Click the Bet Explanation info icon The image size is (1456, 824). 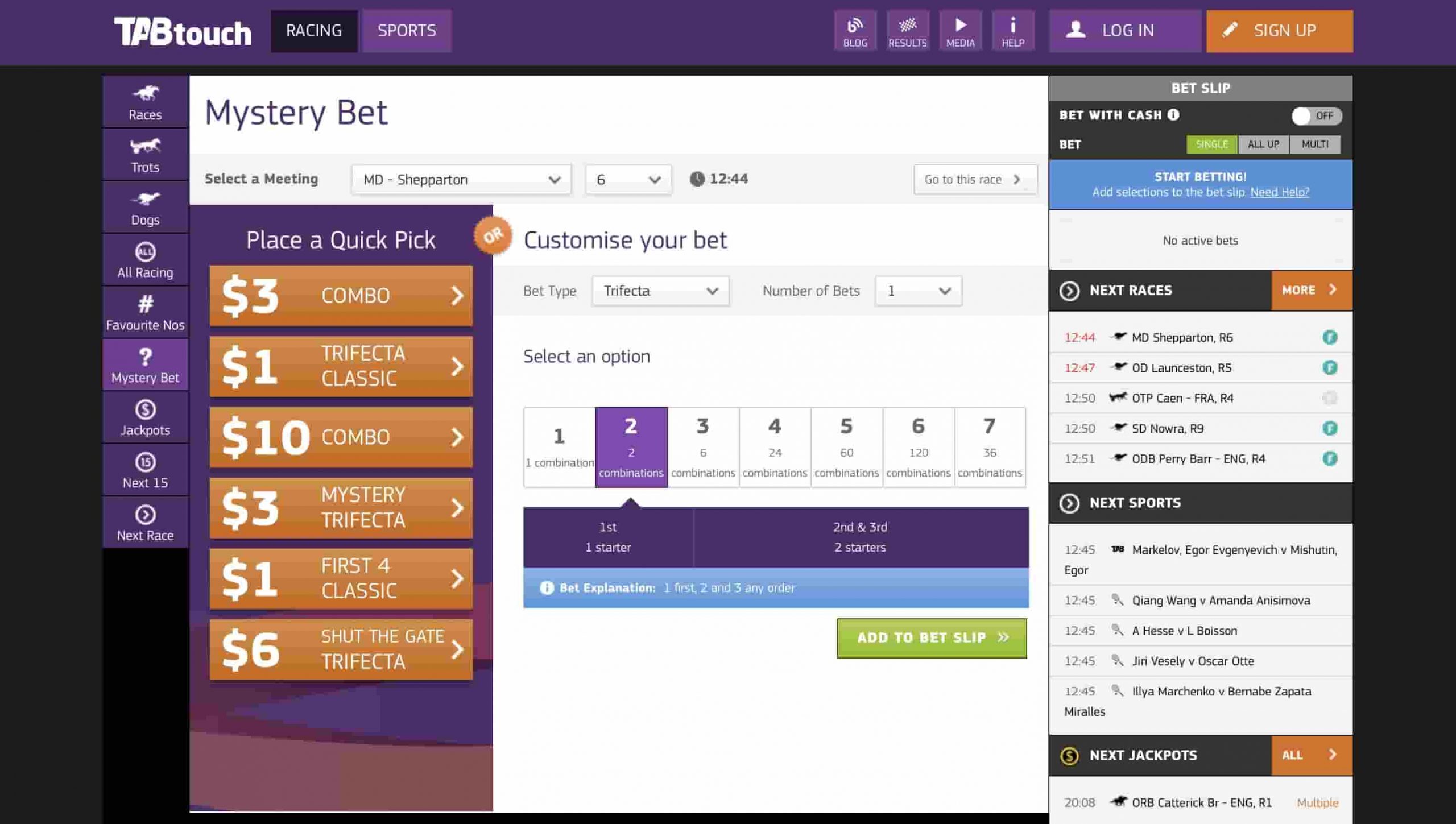coord(546,587)
